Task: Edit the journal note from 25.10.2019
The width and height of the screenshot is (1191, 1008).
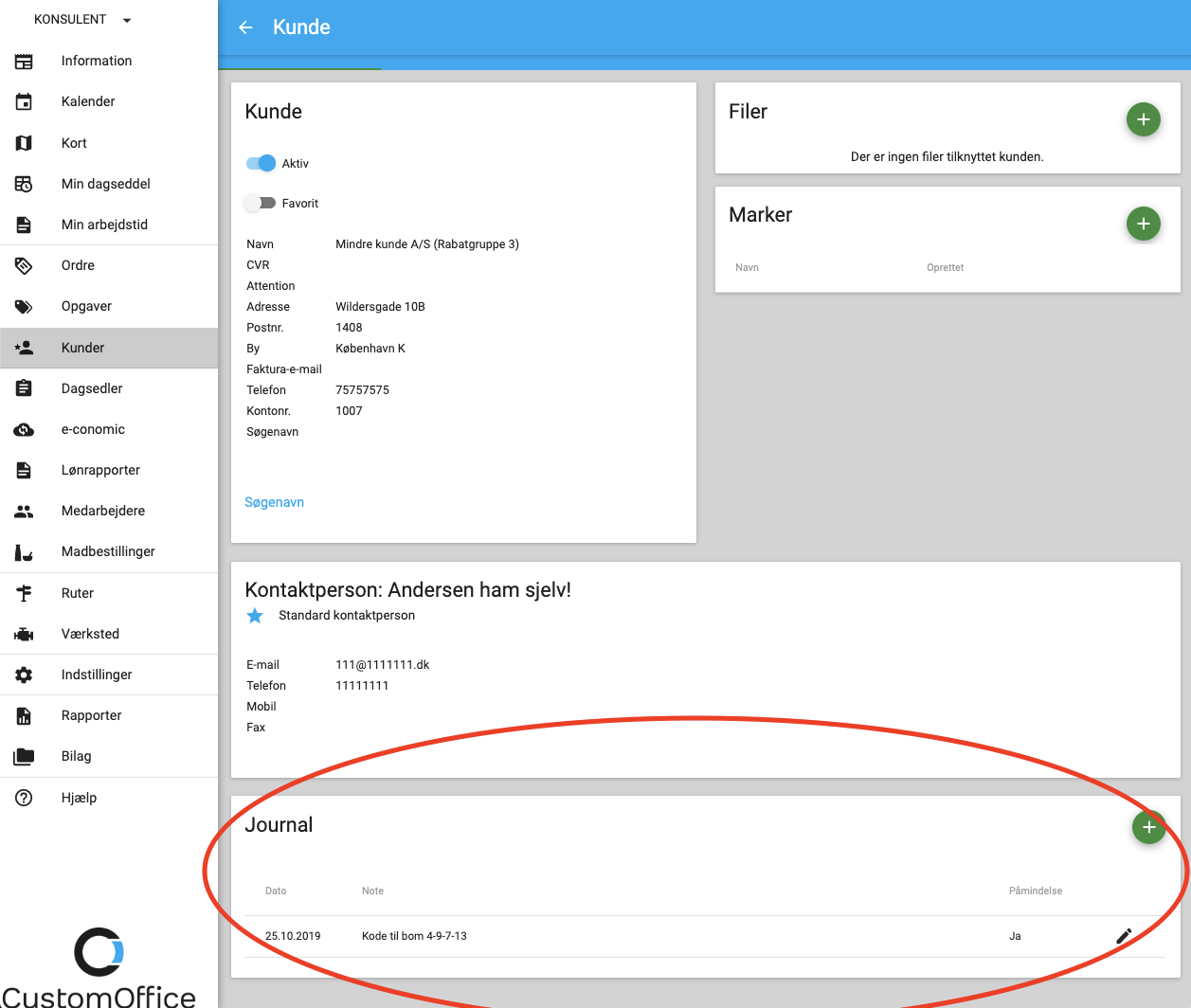Action: point(1124,936)
